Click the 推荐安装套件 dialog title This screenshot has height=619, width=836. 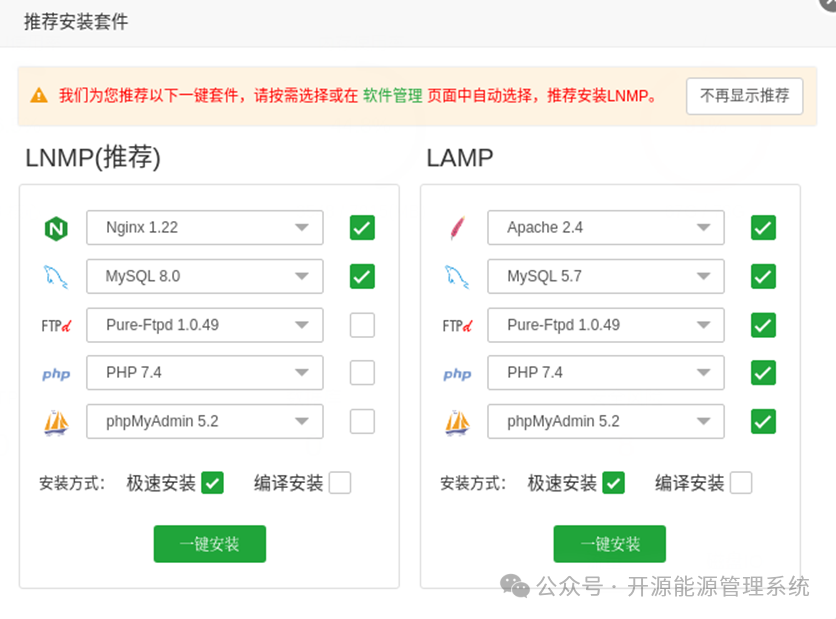[76, 22]
